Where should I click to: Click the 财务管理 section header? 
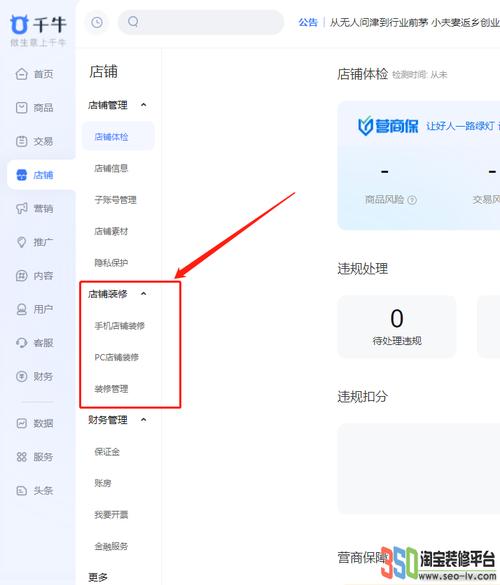[107, 420]
